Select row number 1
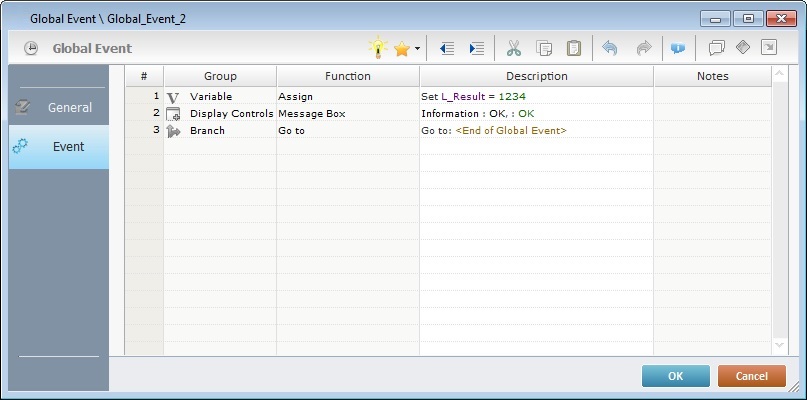807x400 pixels. click(x=145, y=96)
